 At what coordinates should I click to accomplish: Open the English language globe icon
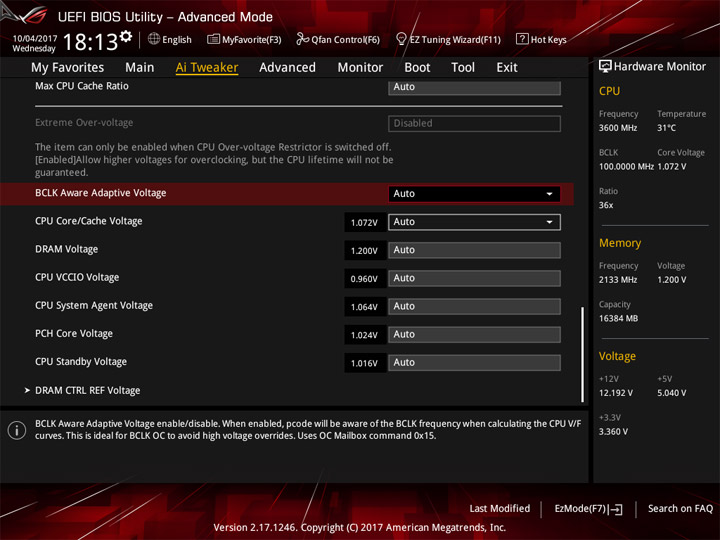(x=154, y=39)
